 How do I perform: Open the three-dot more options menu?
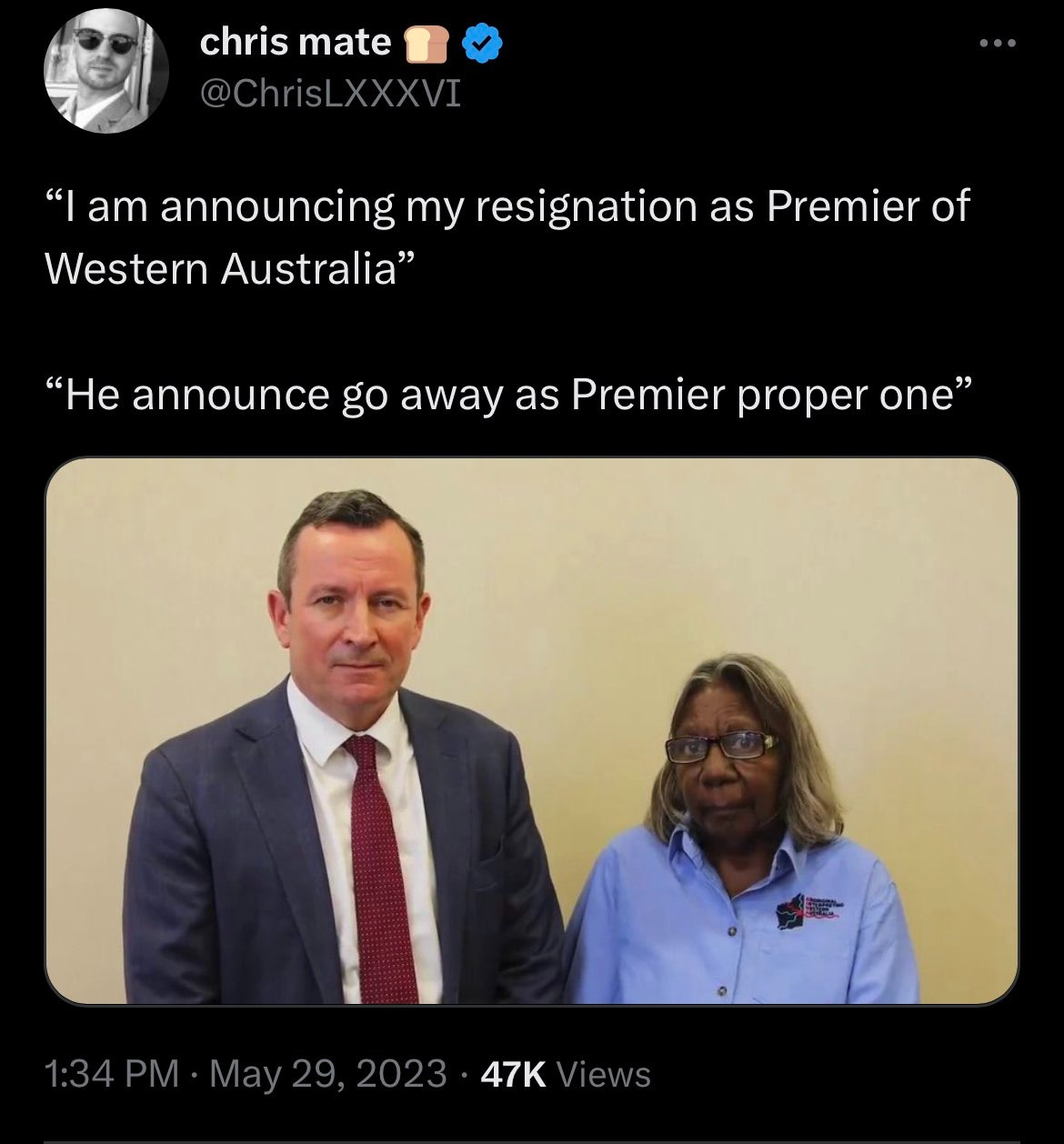tap(996, 43)
